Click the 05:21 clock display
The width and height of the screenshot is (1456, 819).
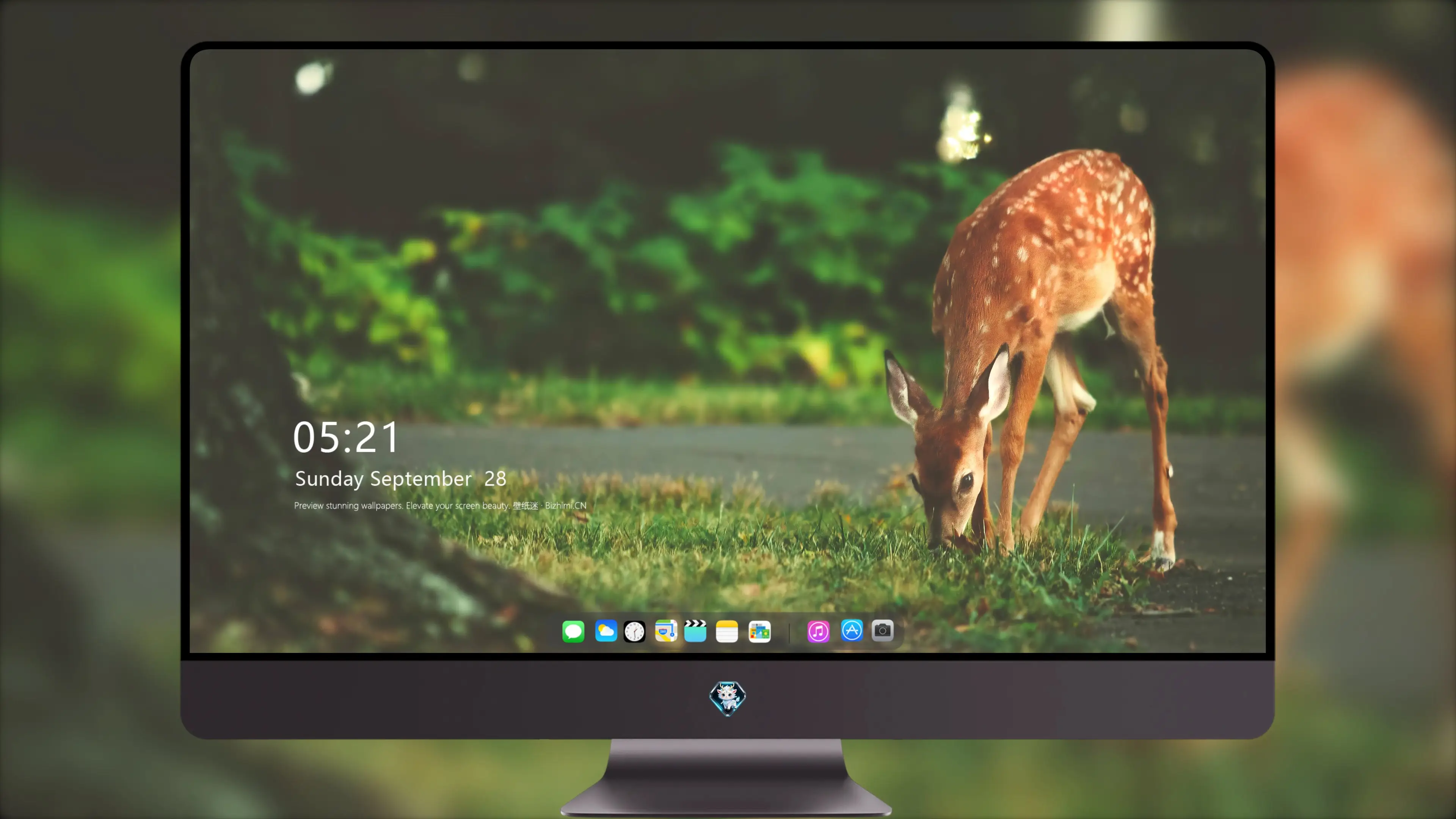tap(345, 438)
